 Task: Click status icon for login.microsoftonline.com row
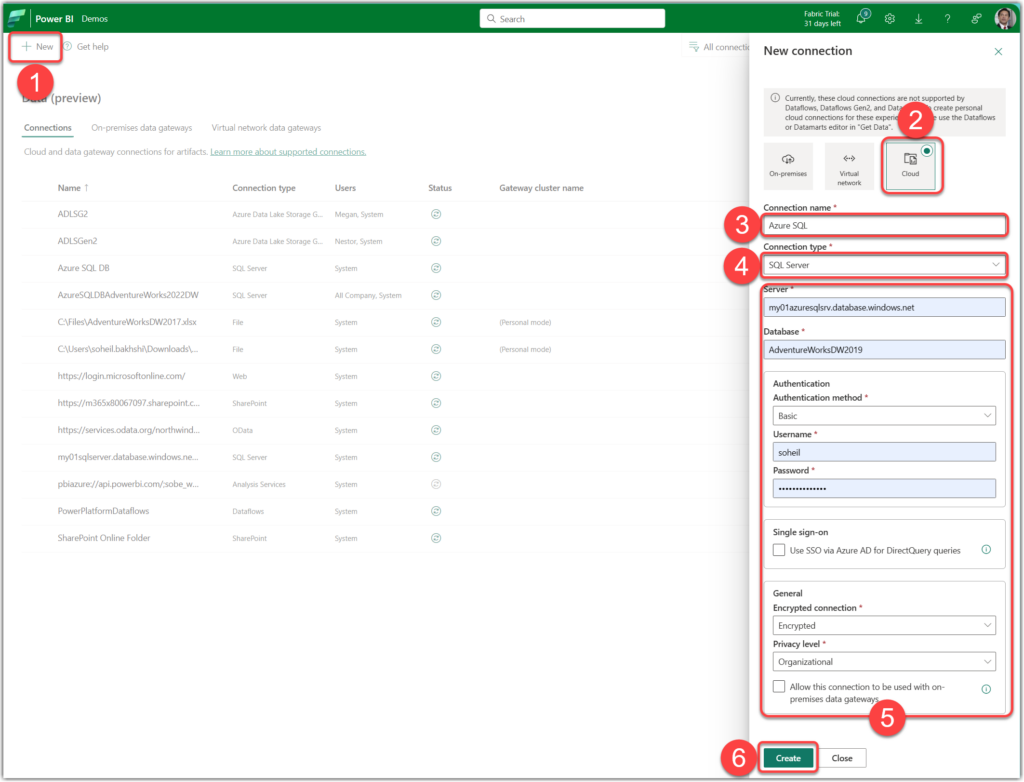point(436,376)
